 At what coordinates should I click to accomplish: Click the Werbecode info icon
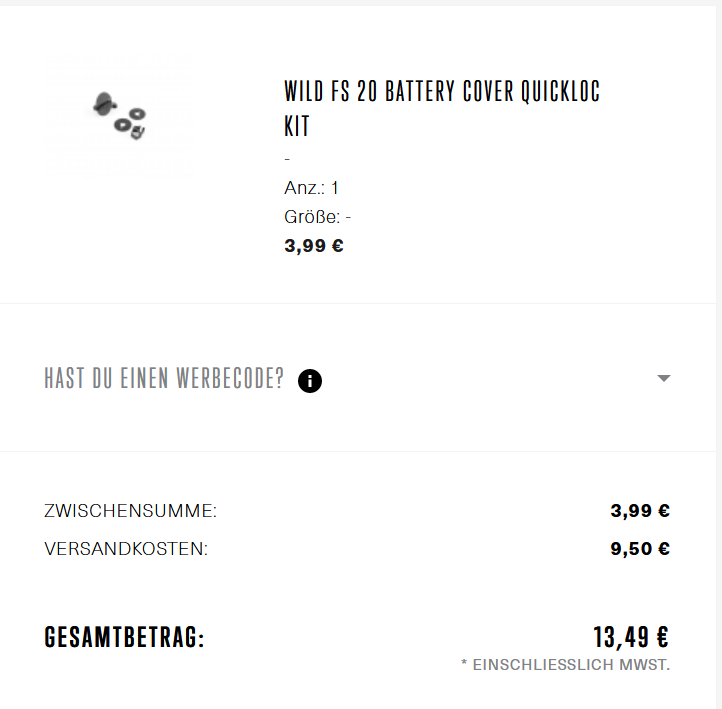[x=310, y=381]
